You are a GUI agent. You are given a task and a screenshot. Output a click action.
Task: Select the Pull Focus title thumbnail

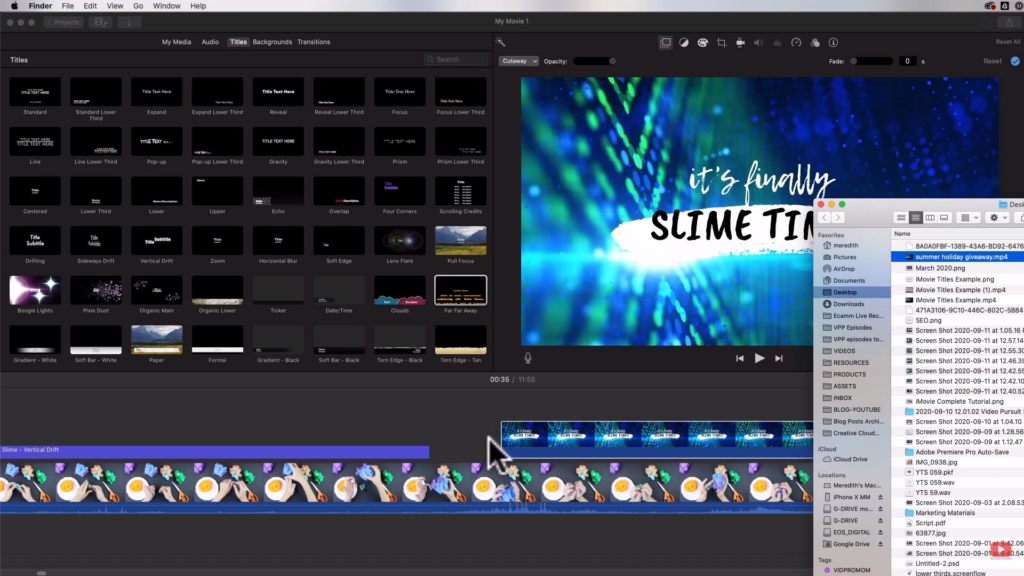pyautogui.click(x=460, y=240)
